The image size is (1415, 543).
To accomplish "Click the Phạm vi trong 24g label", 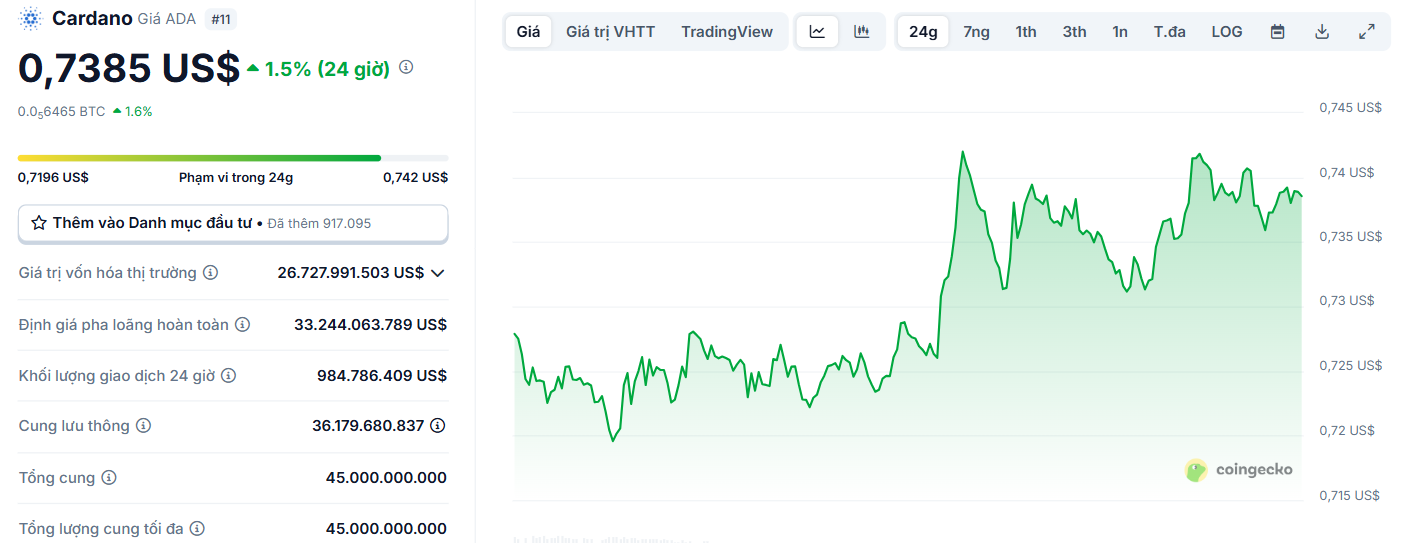I will pyautogui.click(x=236, y=177).
